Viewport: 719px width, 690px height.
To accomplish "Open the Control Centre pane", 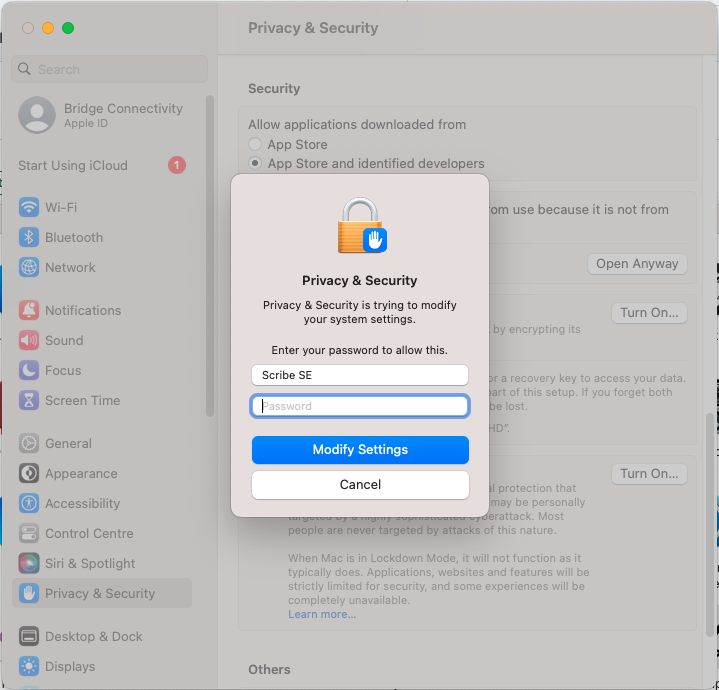I will pyautogui.click(x=89, y=534).
